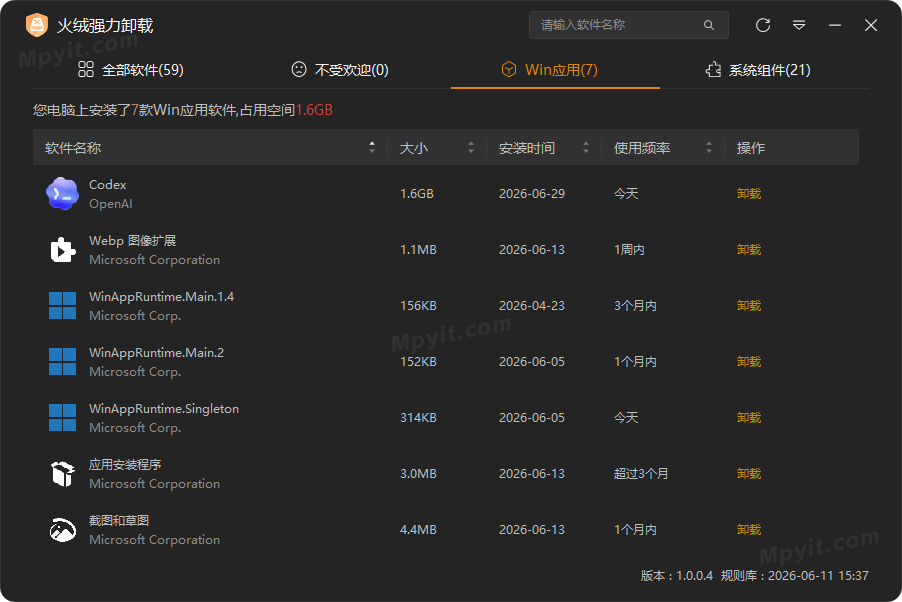
Task: Click the 156KB size cell
Action: click(418, 306)
